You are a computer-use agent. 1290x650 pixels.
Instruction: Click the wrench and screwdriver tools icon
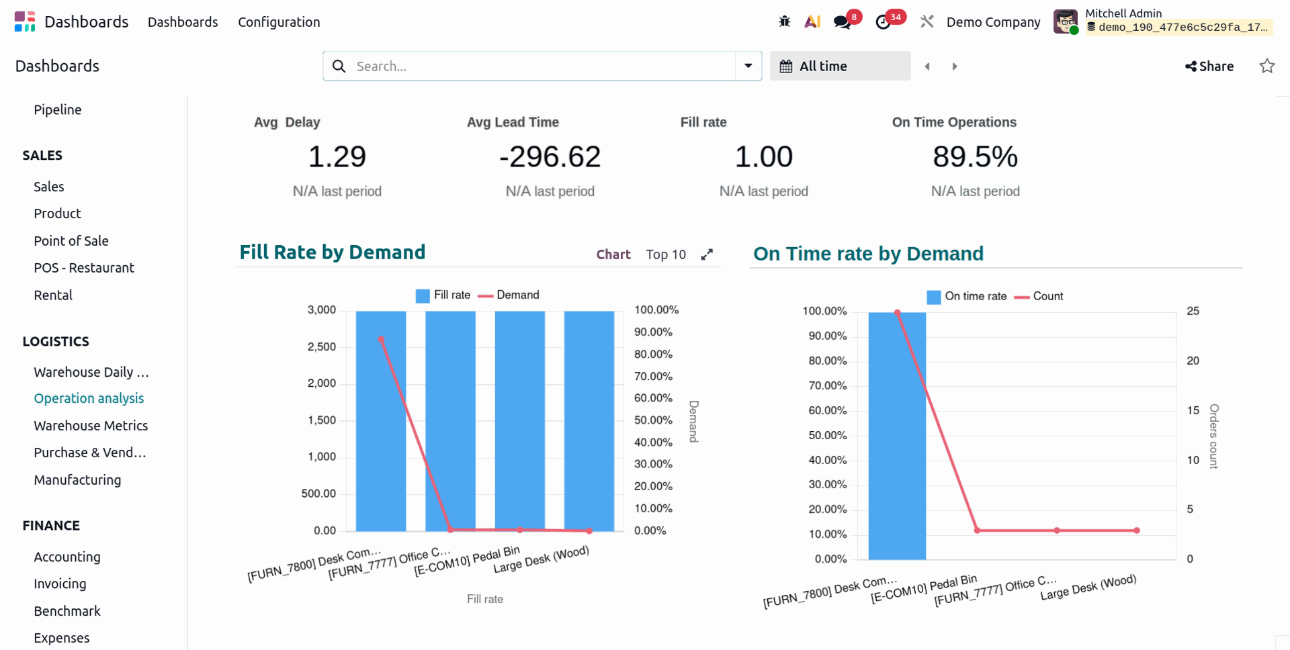coord(927,22)
